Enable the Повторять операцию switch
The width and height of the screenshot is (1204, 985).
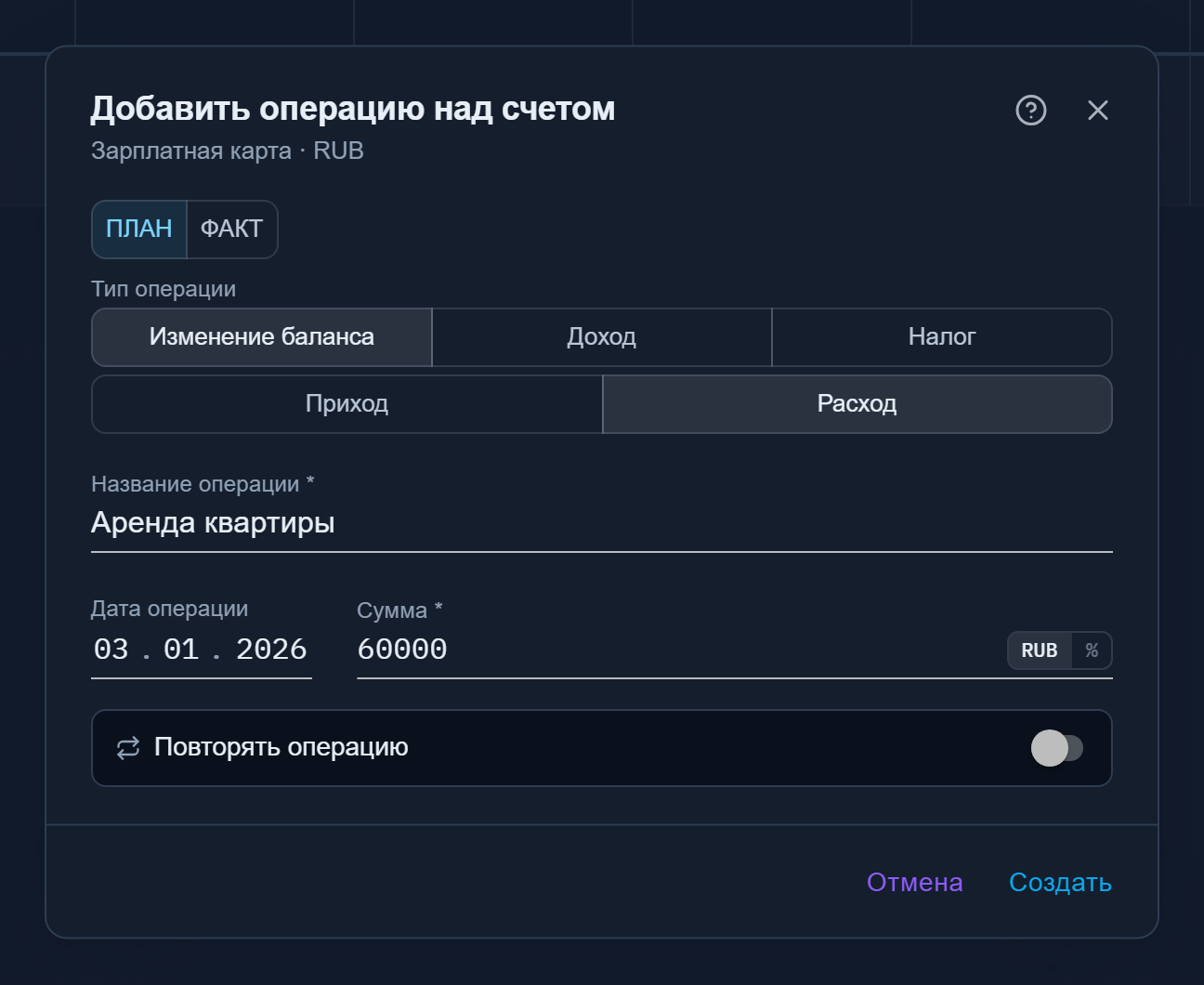pos(1057,748)
